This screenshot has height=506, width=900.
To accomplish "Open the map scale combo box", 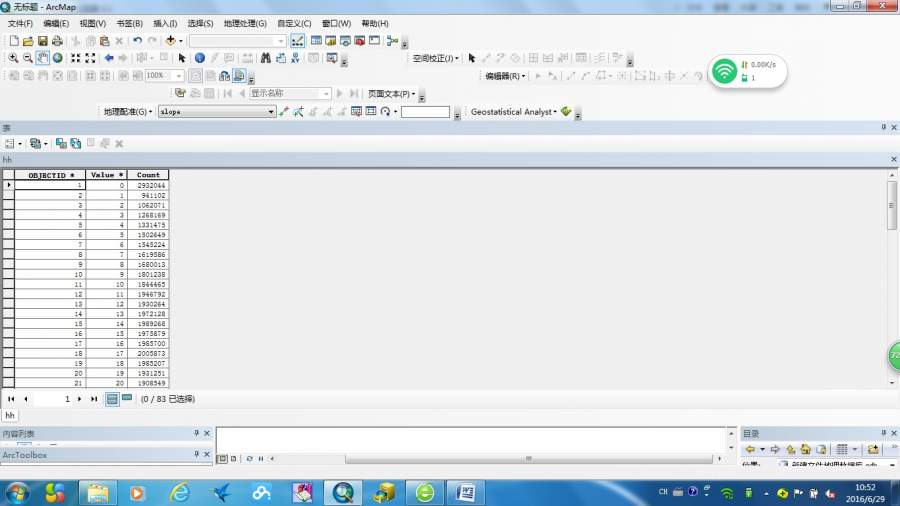I will coord(237,41).
